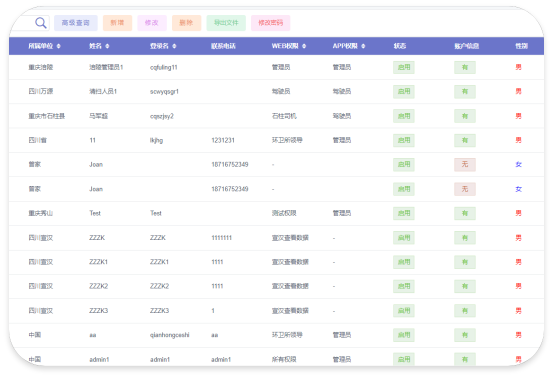Click the 删除 delete button
Image resolution: width=553 pixels, height=378 pixels.
[x=186, y=23]
